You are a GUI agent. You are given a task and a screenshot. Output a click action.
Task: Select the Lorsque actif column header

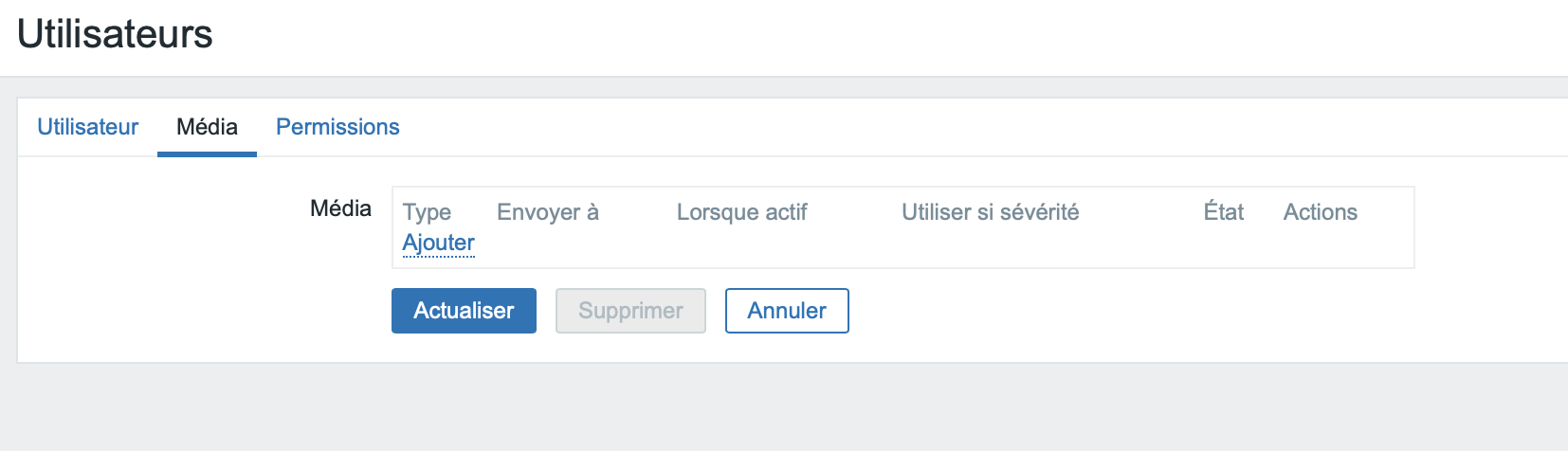pos(741,212)
